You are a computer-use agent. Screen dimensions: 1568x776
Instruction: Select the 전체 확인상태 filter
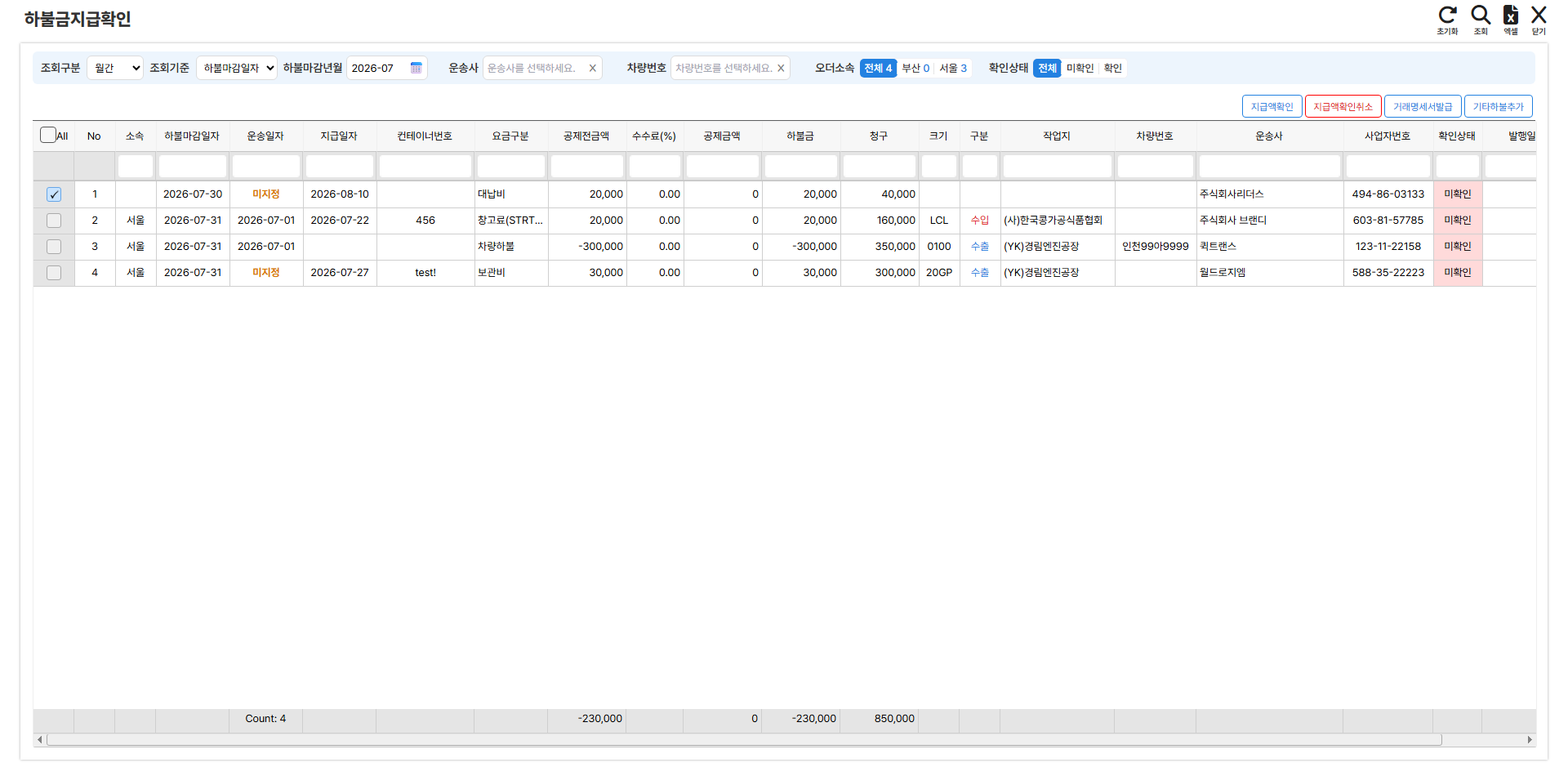pos(1047,68)
